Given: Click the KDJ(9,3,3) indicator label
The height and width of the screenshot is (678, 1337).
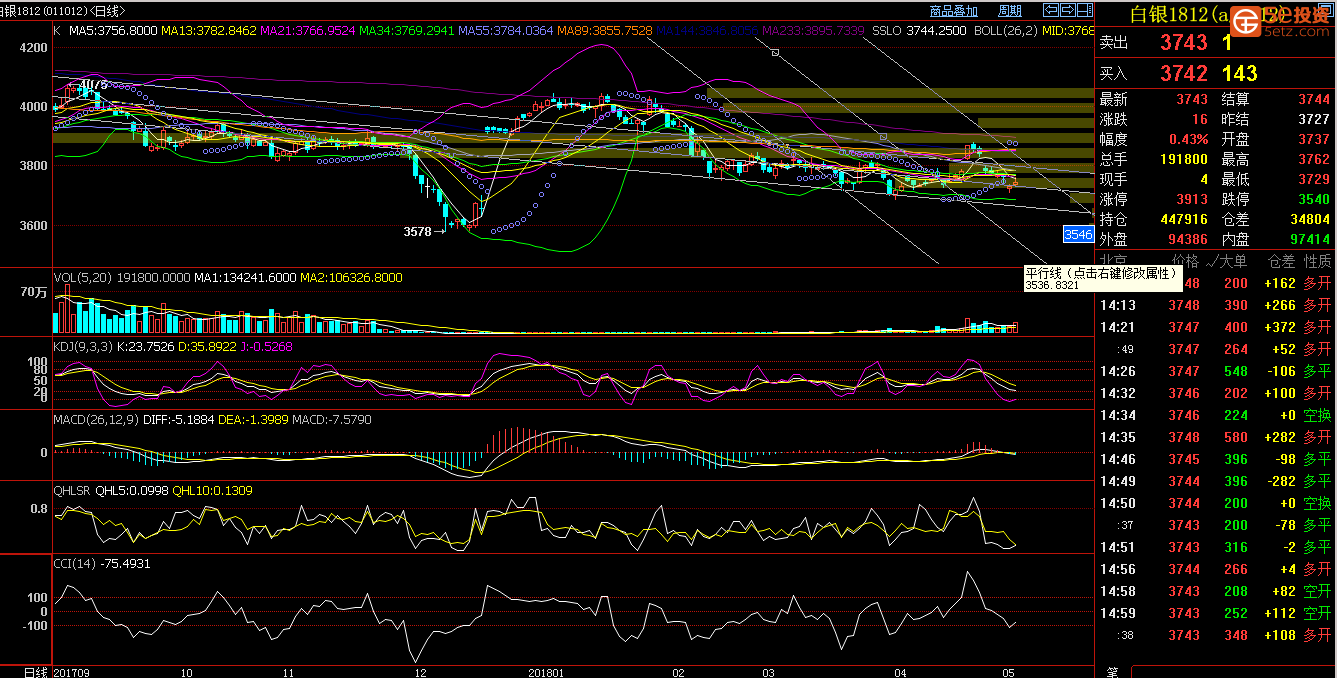Looking at the screenshot, I should click(x=84, y=346).
